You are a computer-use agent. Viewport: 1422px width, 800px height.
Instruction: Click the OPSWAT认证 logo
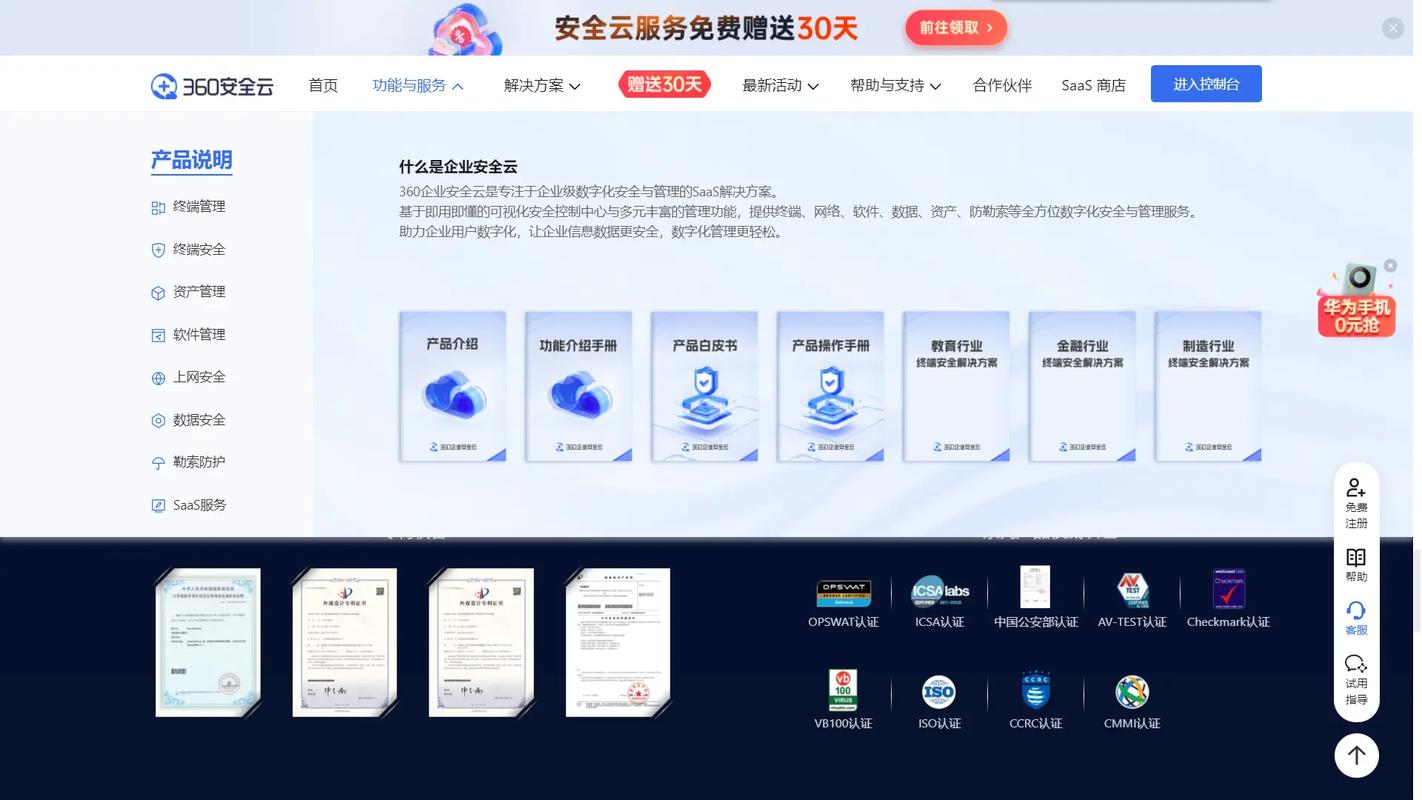(844, 594)
